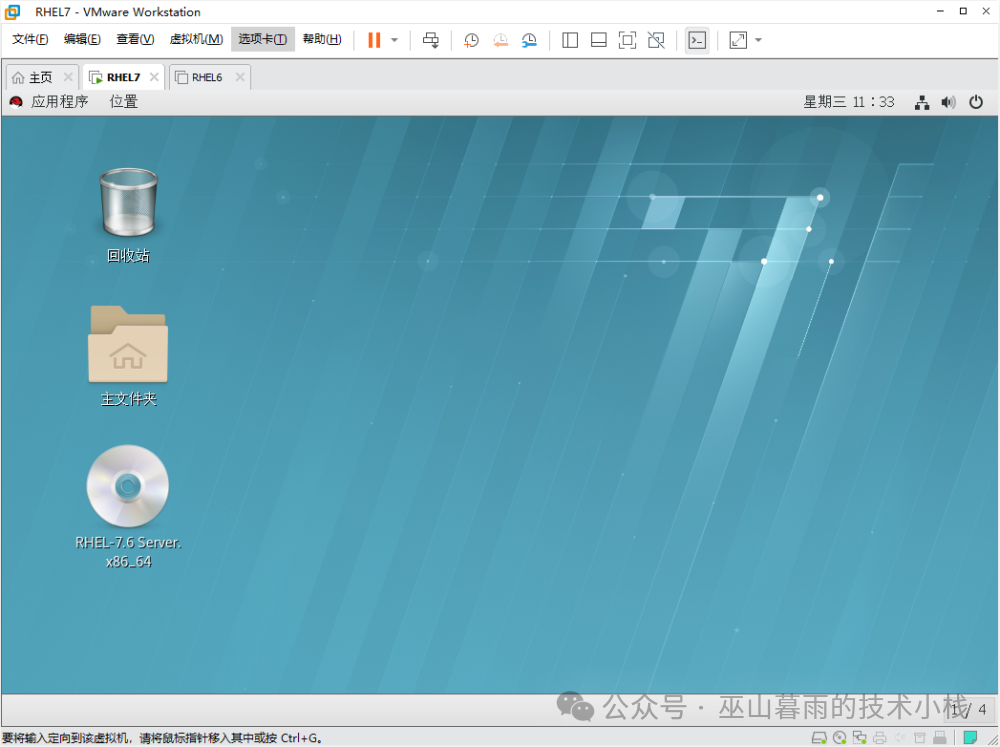Revert the VM to its snapshot
The height and width of the screenshot is (747, 1000).
coord(501,40)
